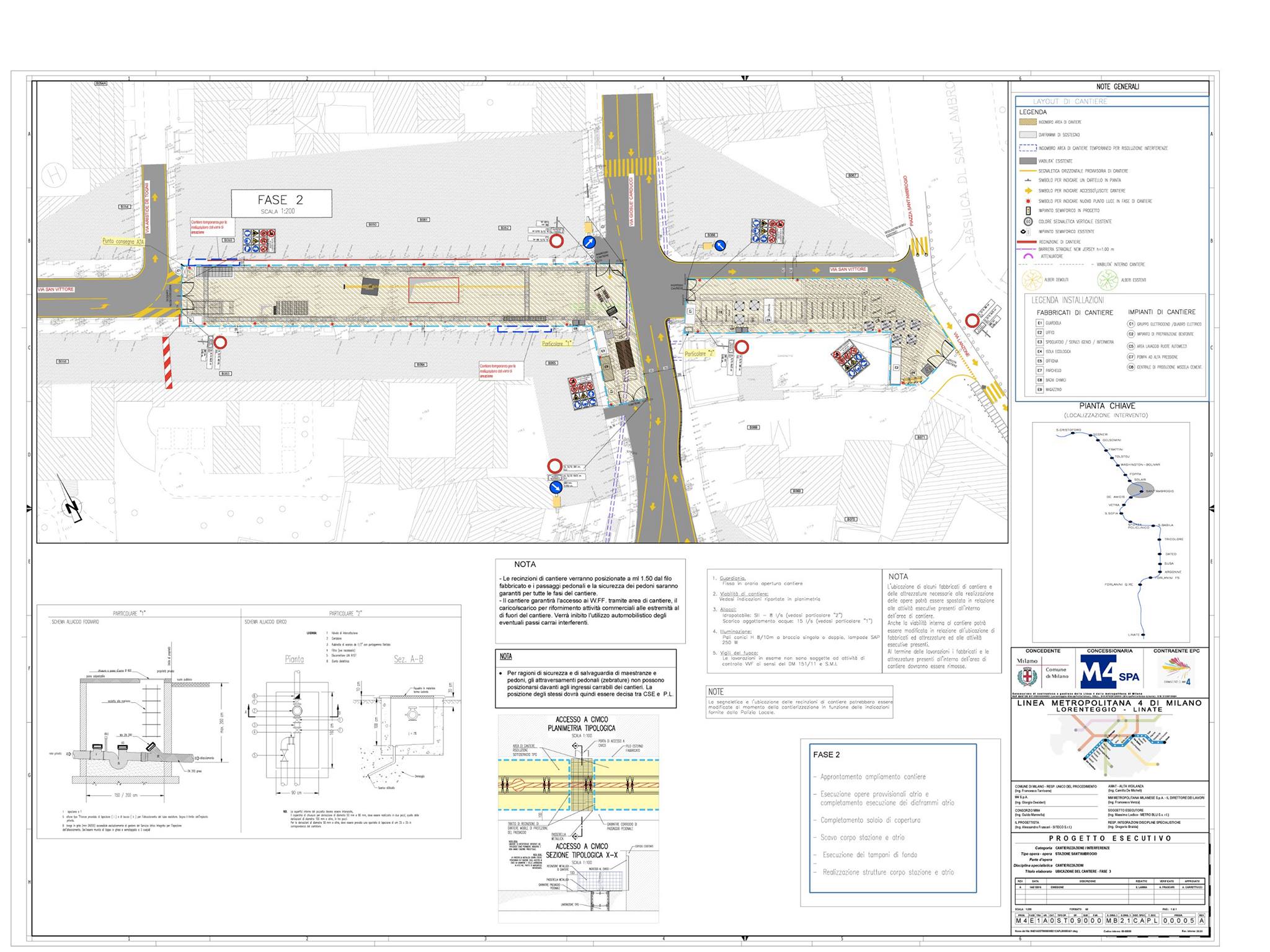Click the red Recinzione di Cantiere line sample

pos(1028,242)
